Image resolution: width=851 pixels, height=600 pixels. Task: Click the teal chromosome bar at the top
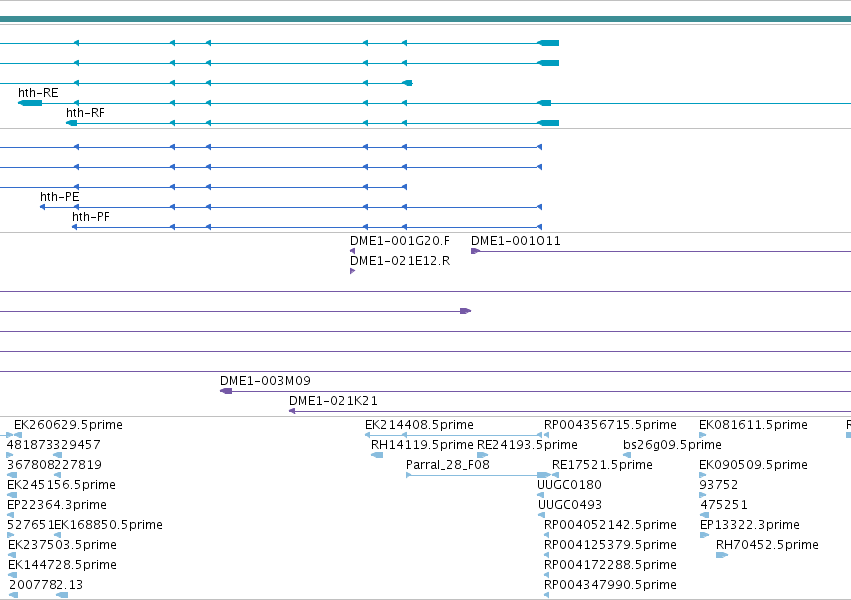pos(426,20)
